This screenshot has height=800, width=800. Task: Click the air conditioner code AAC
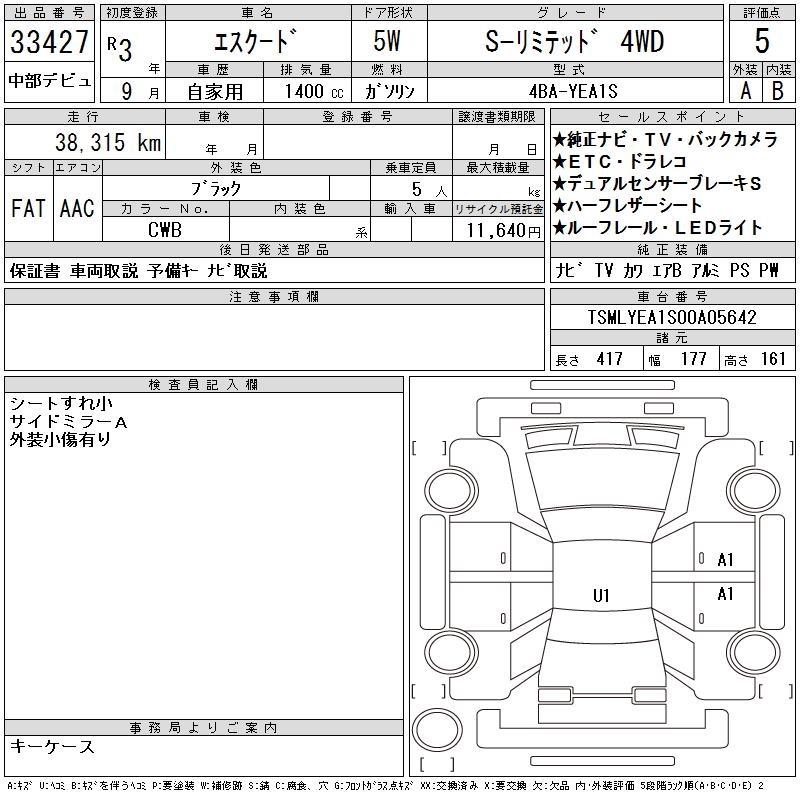coord(77,208)
